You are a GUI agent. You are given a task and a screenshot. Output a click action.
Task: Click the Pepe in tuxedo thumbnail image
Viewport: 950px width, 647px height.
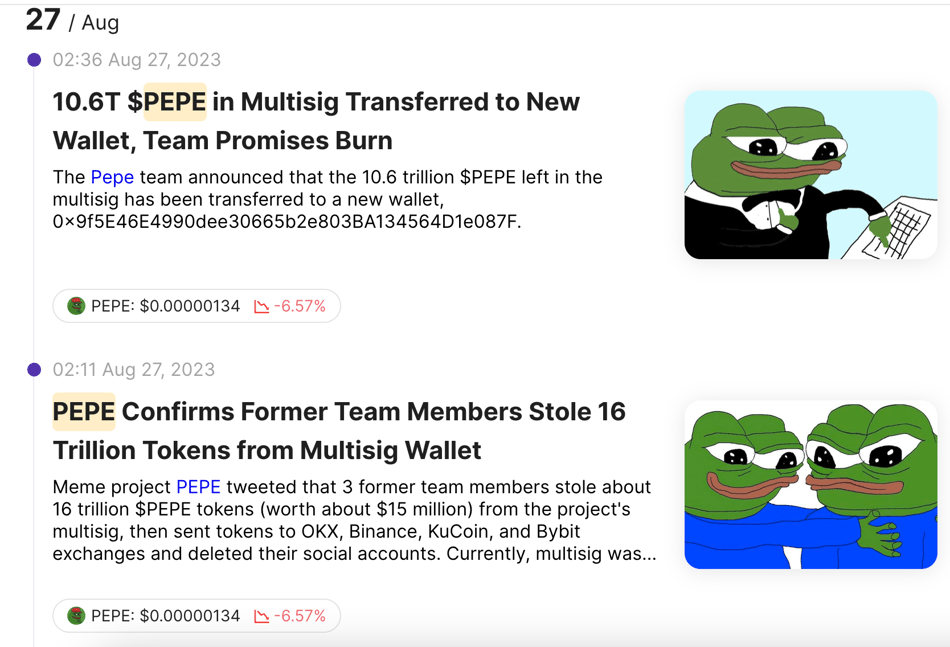pyautogui.click(x=811, y=174)
